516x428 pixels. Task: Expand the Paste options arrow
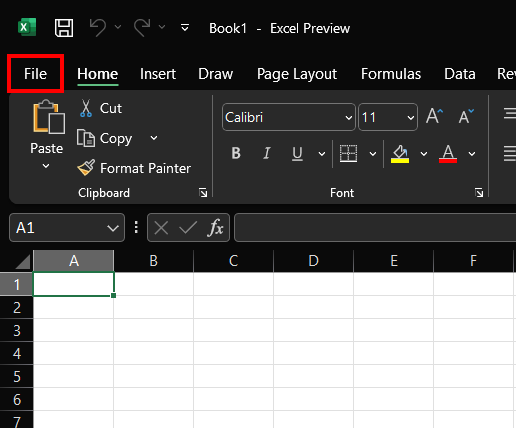(x=46, y=166)
